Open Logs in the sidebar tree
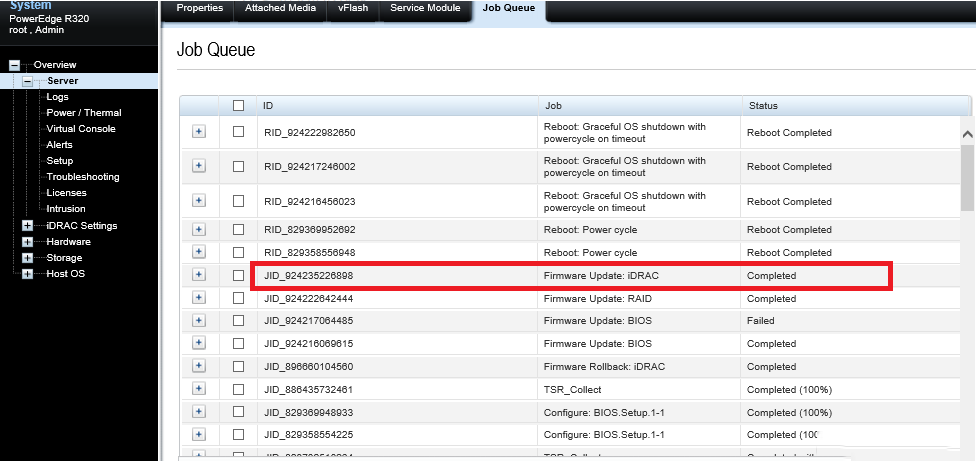Viewport: 976px width, 461px height. 57,96
